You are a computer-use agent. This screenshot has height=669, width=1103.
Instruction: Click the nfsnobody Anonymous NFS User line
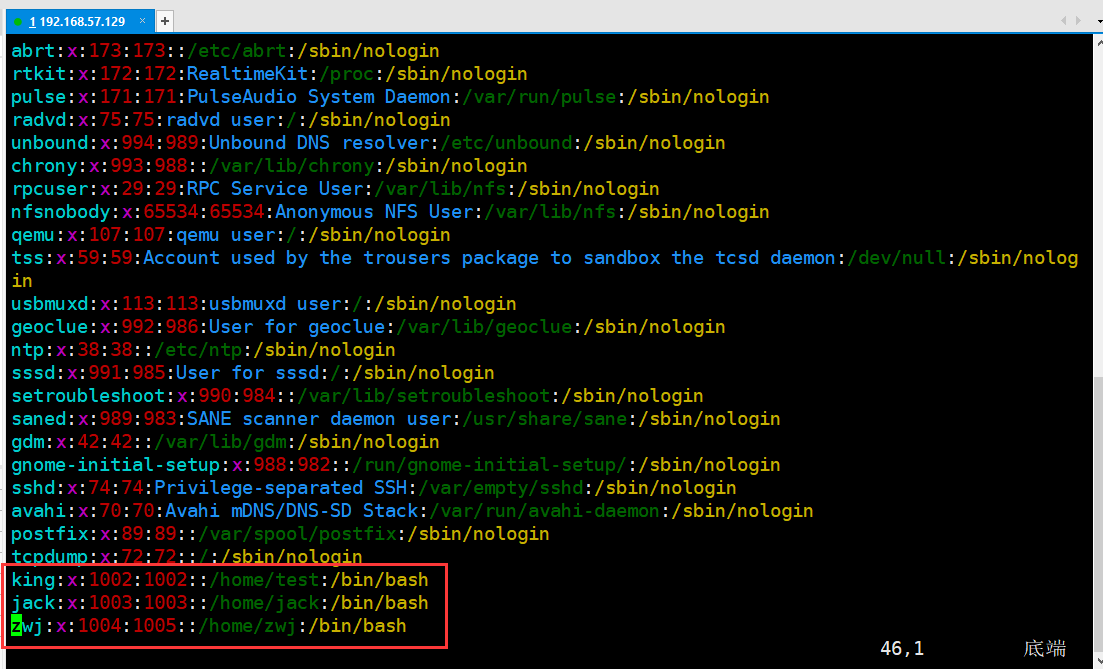click(390, 212)
